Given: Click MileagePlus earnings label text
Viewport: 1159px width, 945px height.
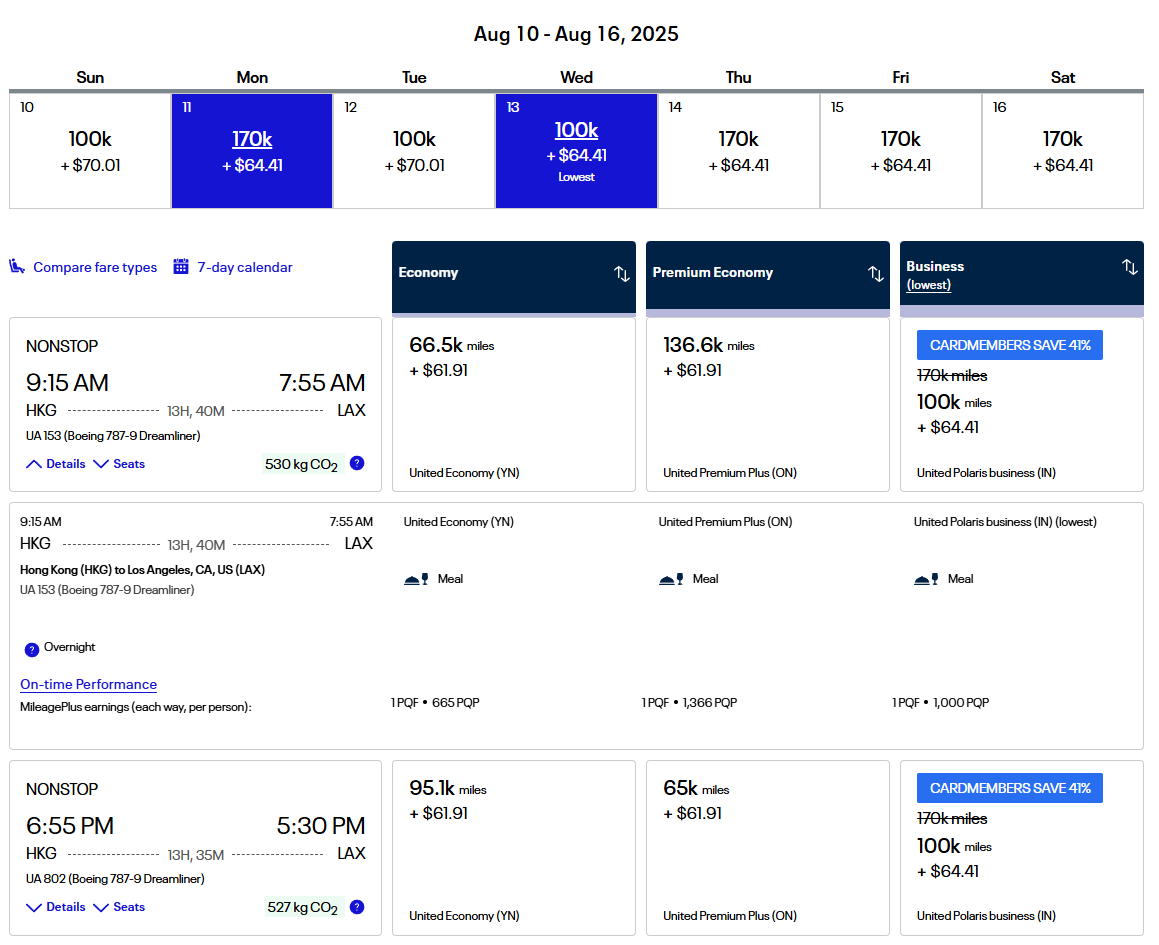Looking at the screenshot, I should 136,707.
